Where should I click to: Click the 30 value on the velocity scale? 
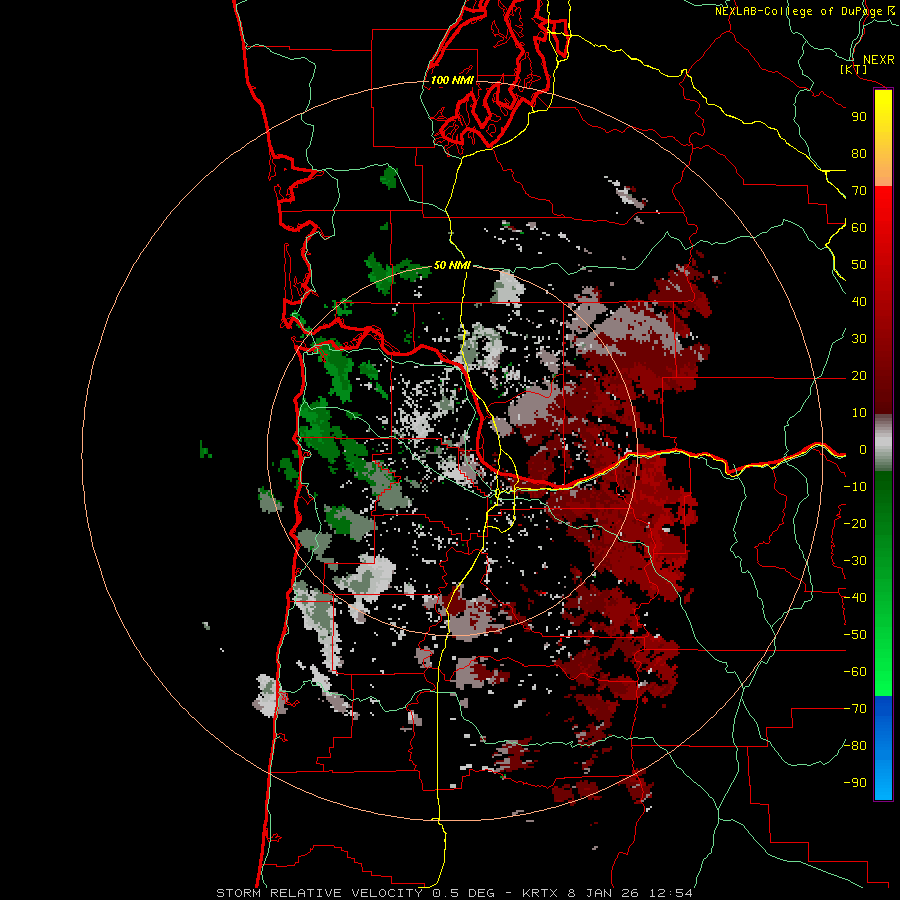tap(859, 339)
